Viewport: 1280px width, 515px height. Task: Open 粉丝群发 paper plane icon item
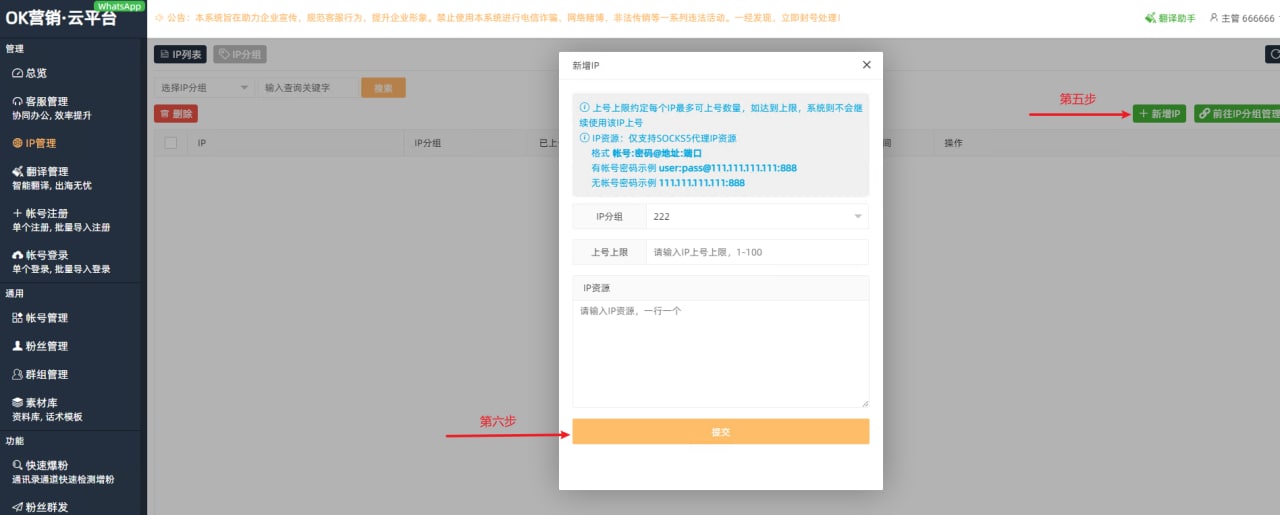17,507
